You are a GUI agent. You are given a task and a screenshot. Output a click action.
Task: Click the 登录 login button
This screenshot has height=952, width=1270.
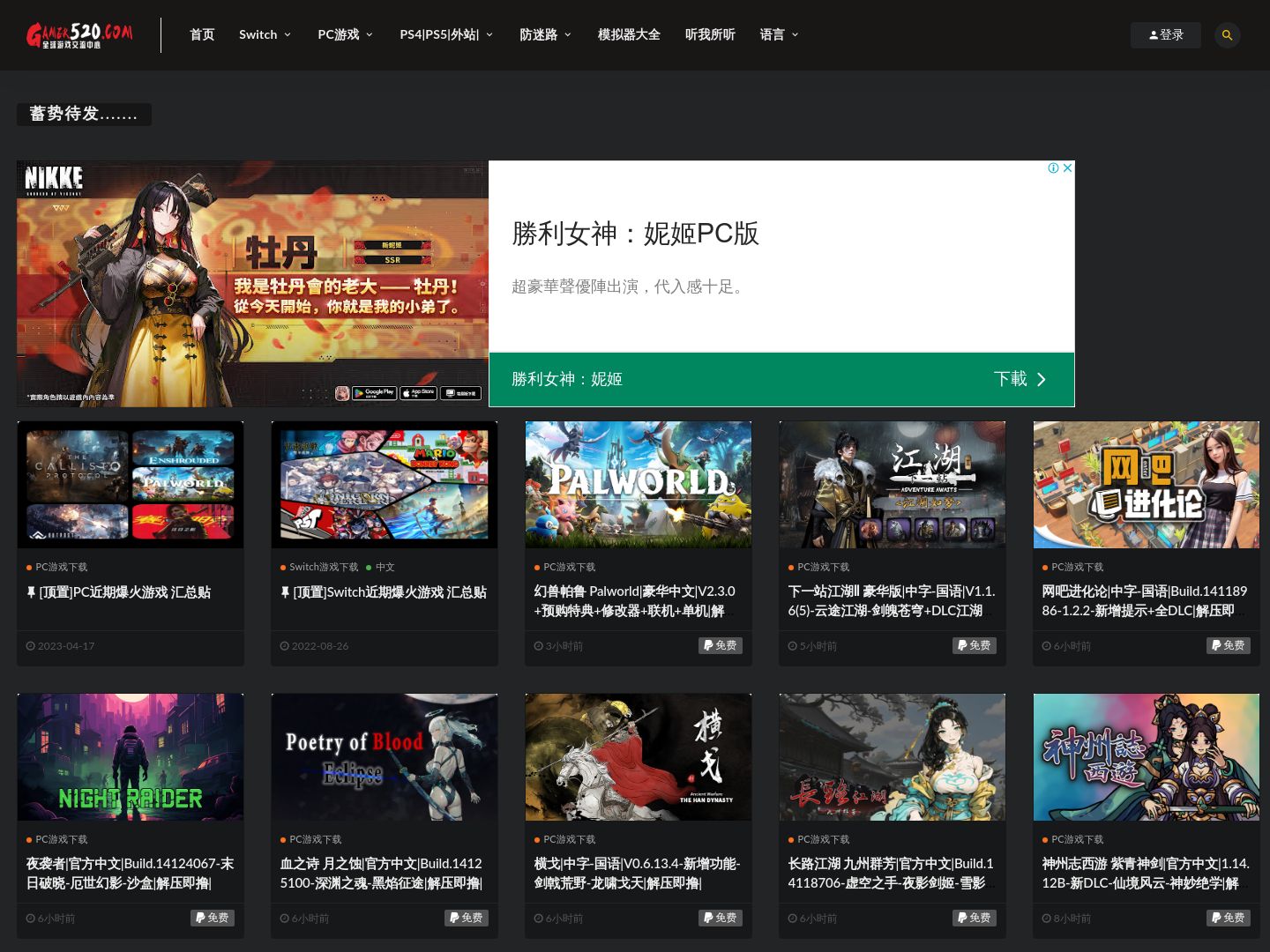click(1166, 35)
